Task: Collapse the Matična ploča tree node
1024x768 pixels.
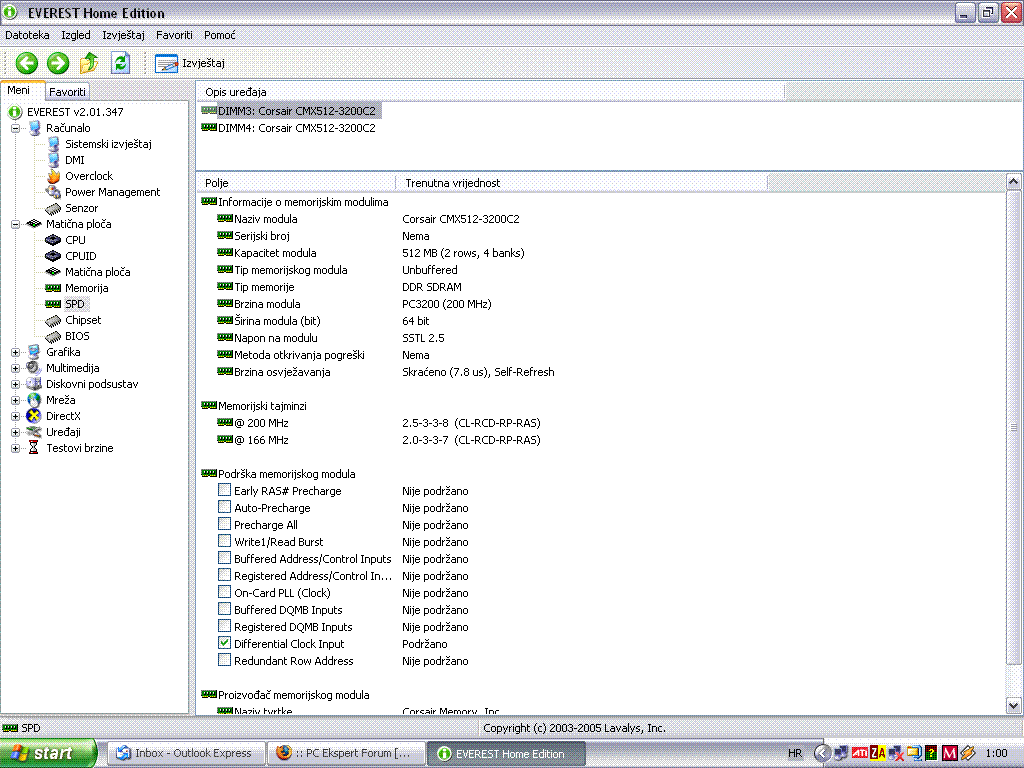Action: click(x=16, y=224)
